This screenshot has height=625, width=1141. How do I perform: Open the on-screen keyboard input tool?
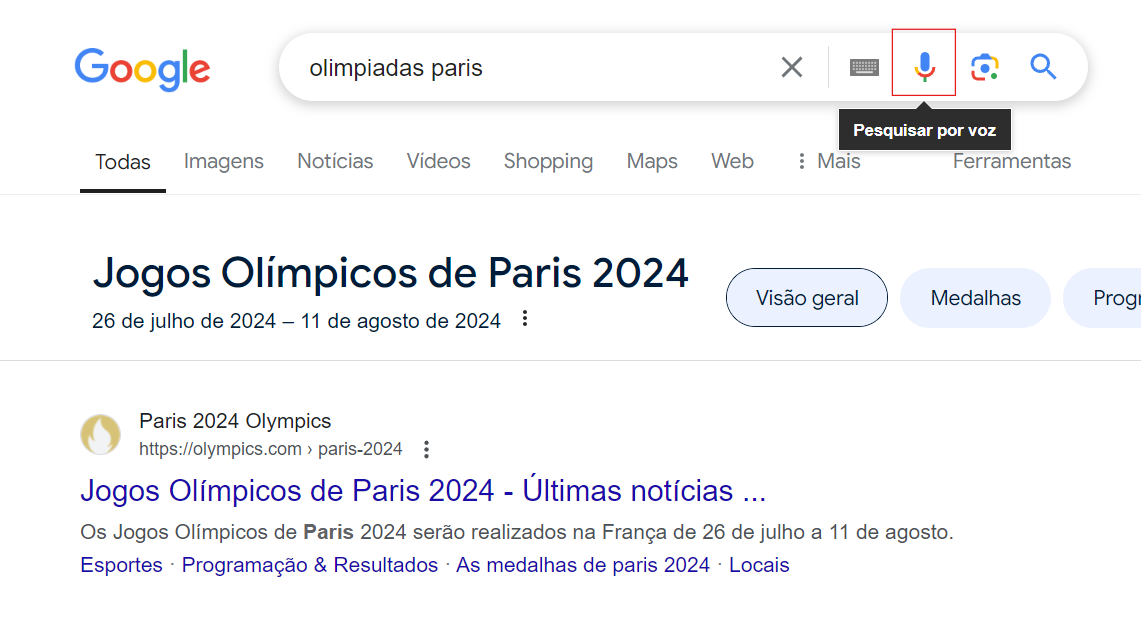[x=864, y=68]
